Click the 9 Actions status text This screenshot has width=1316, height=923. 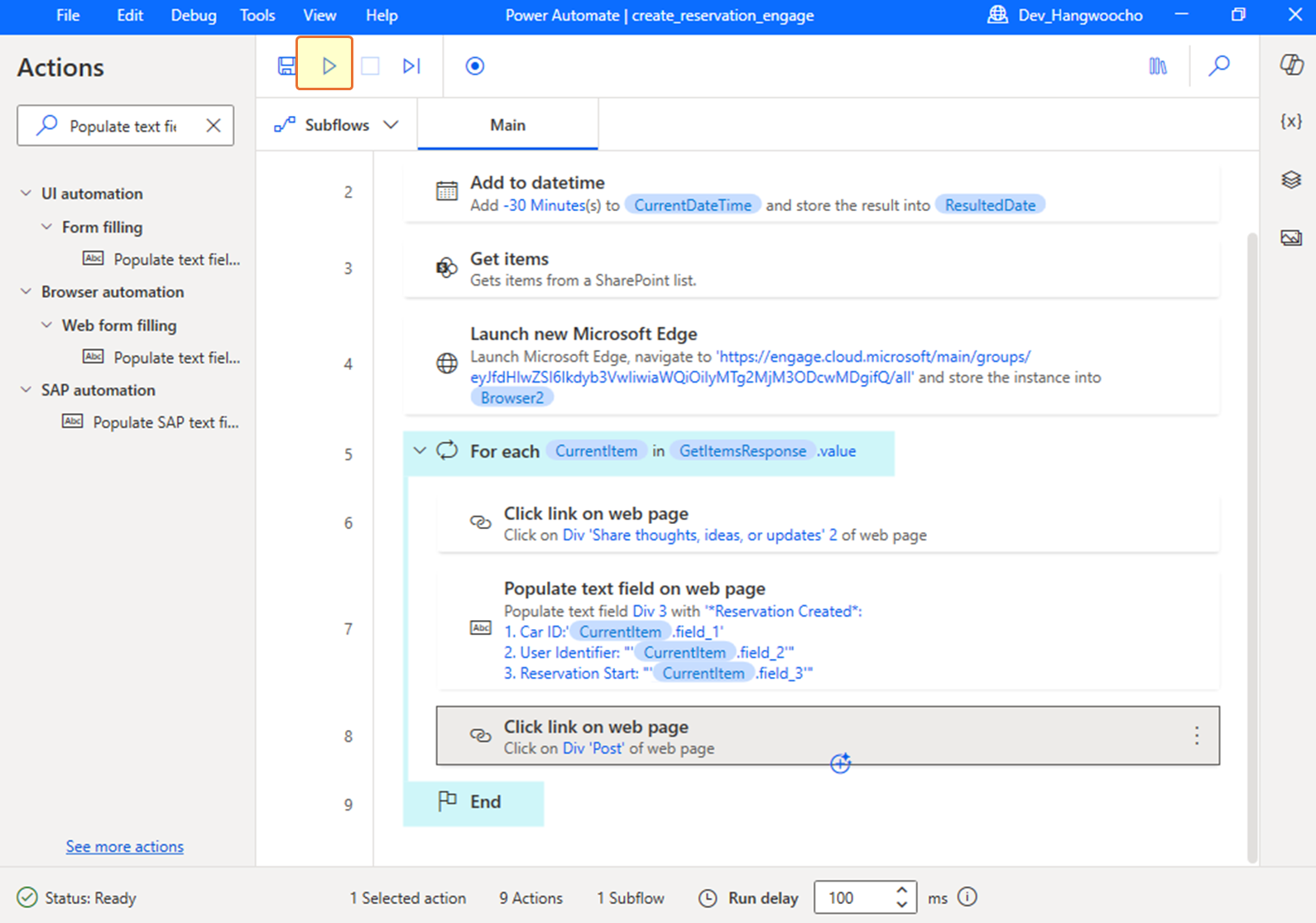click(531, 898)
